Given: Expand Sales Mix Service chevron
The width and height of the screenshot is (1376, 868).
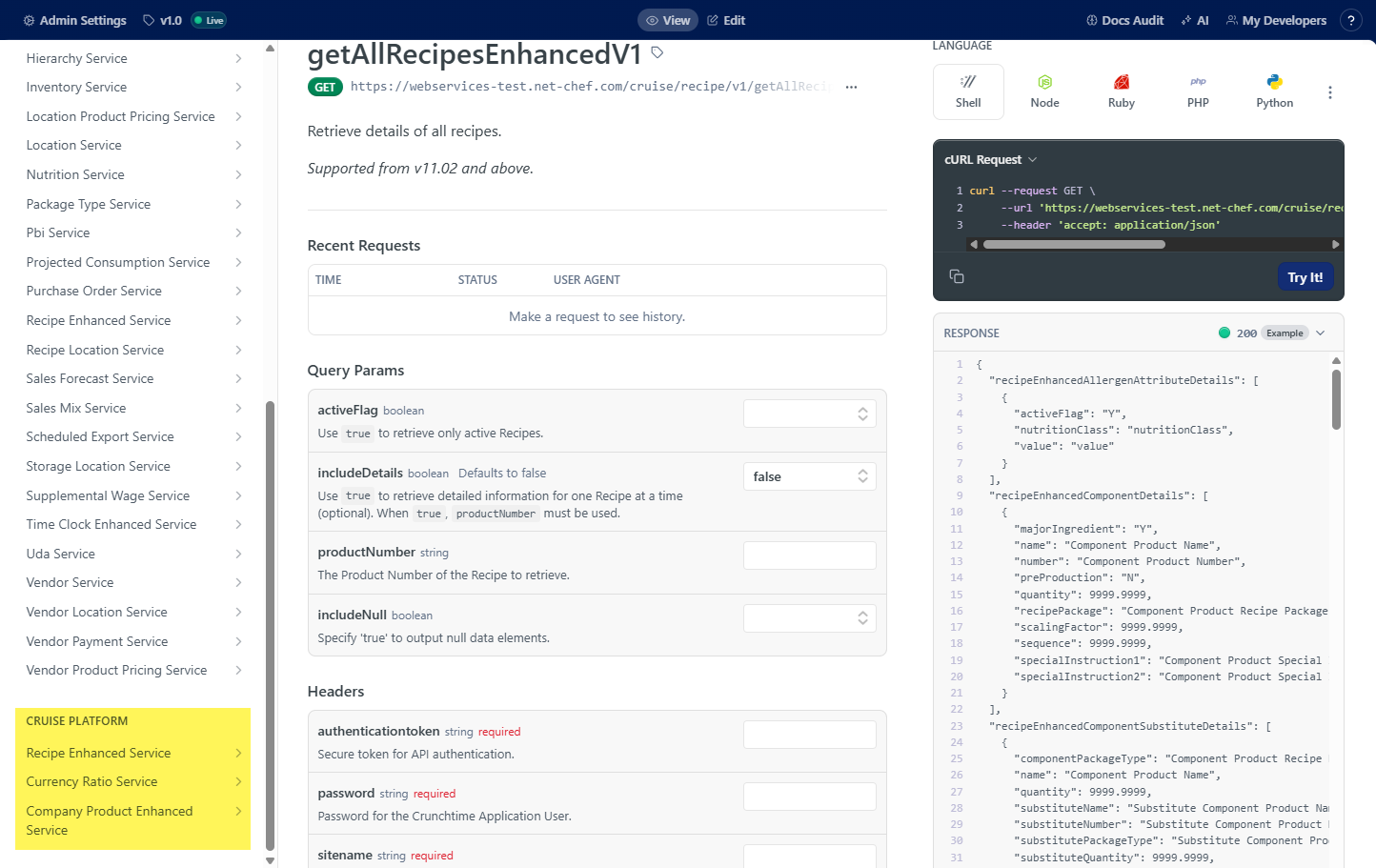Looking at the screenshot, I should click(x=238, y=409).
